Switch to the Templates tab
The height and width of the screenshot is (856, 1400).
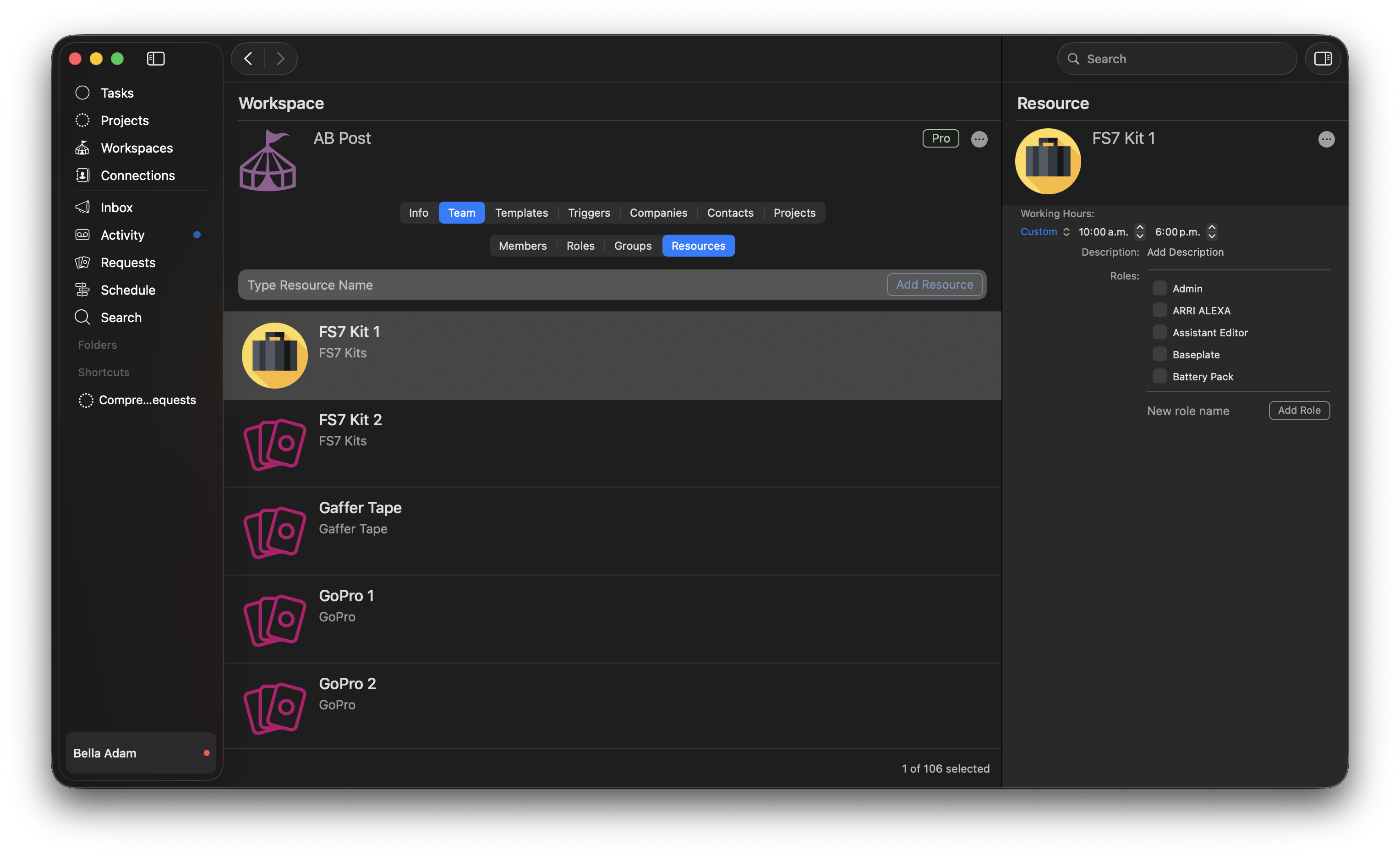(x=521, y=213)
